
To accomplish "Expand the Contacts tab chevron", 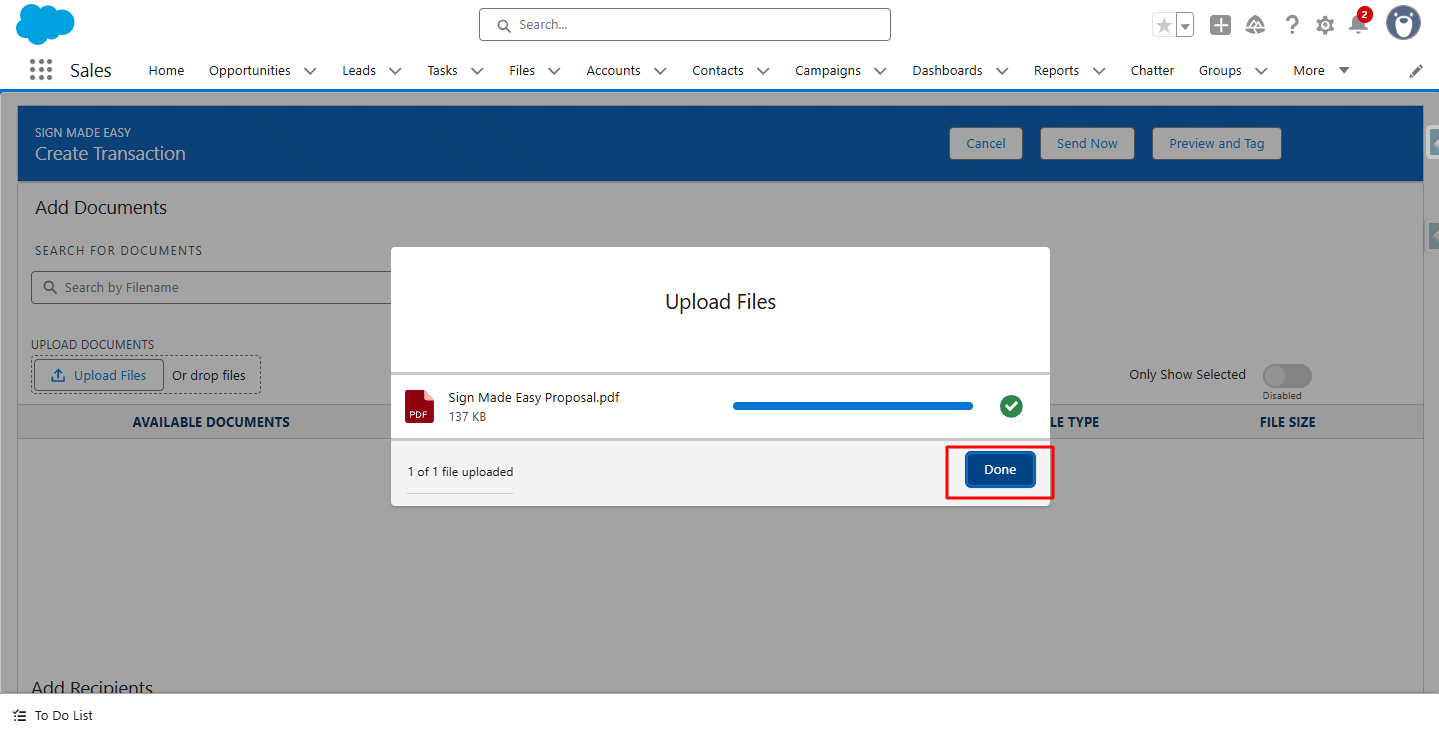I will (x=763, y=71).
